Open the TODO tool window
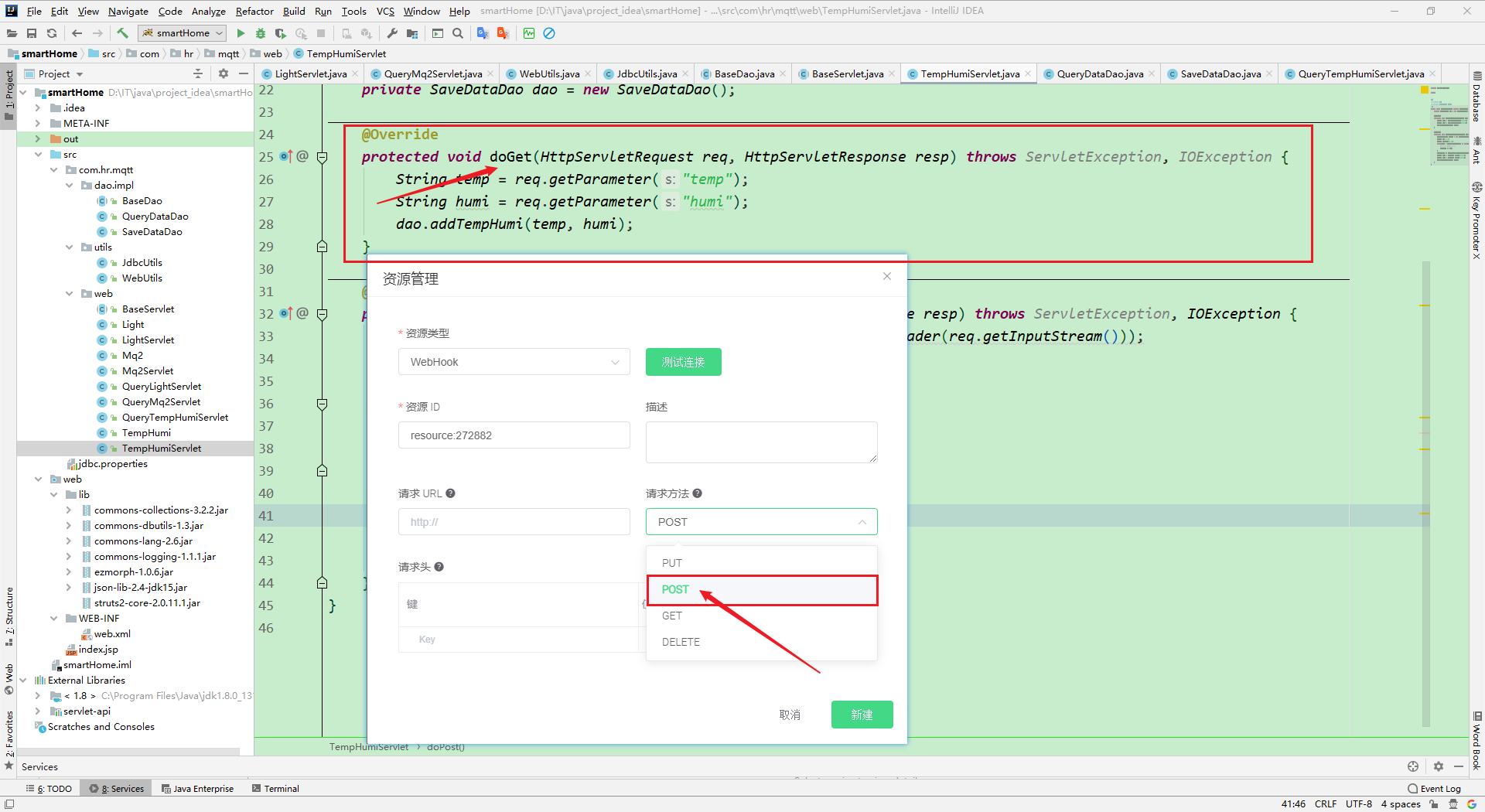 [49, 788]
